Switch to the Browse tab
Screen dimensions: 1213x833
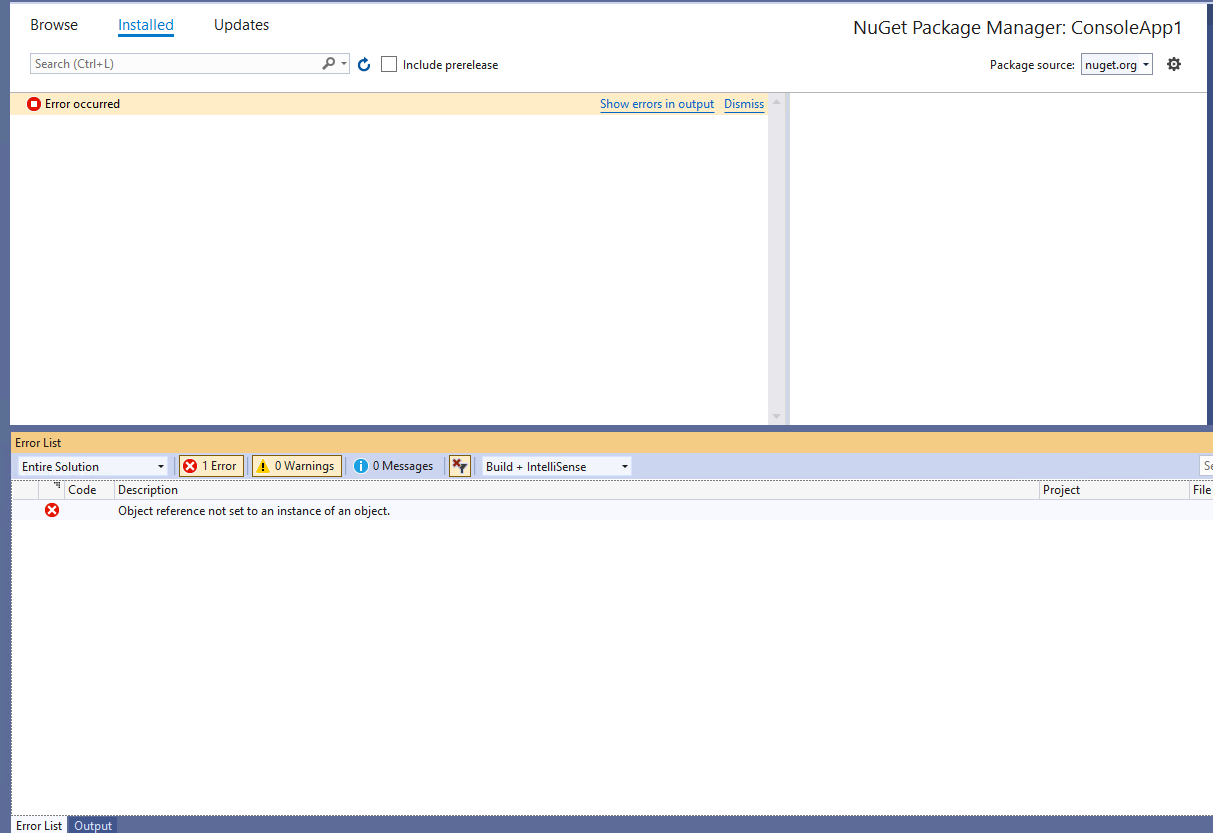[x=54, y=25]
